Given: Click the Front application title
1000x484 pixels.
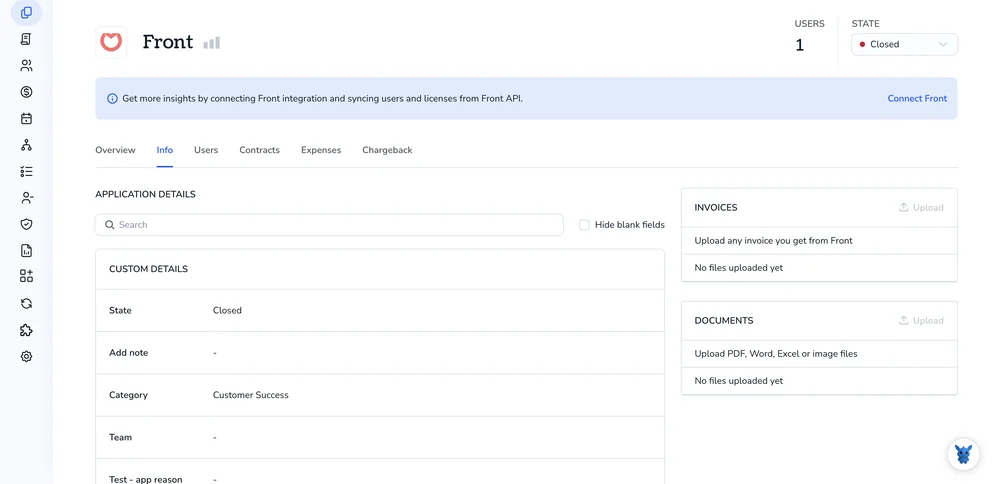Looking at the screenshot, I should pyautogui.click(x=168, y=42).
